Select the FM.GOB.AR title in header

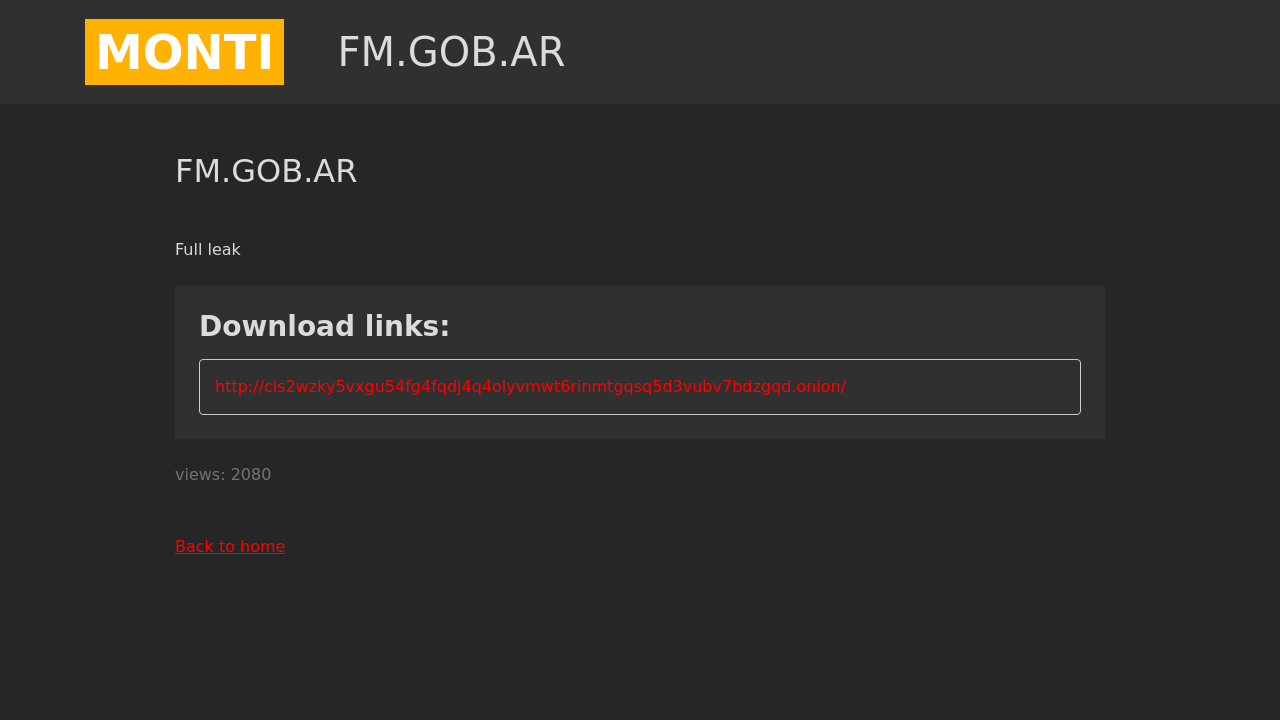click(x=451, y=52)
